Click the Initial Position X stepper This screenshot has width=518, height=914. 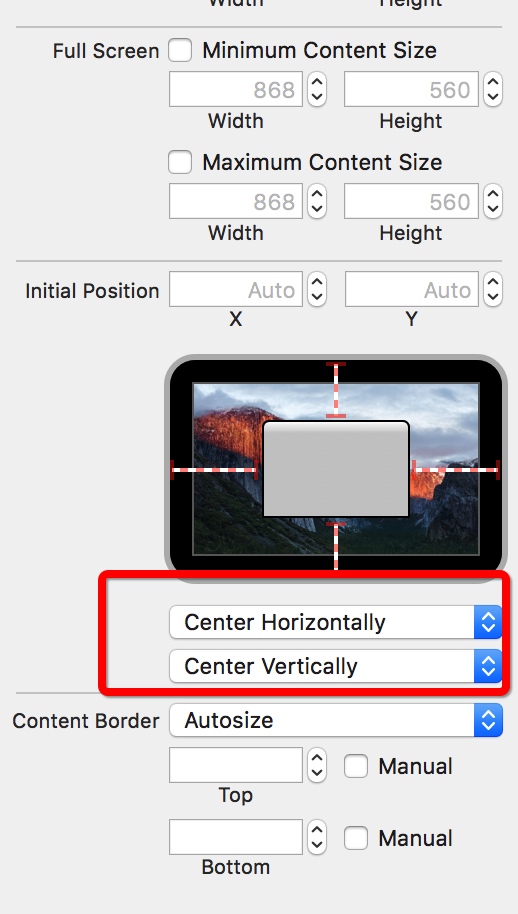point(317,289)
